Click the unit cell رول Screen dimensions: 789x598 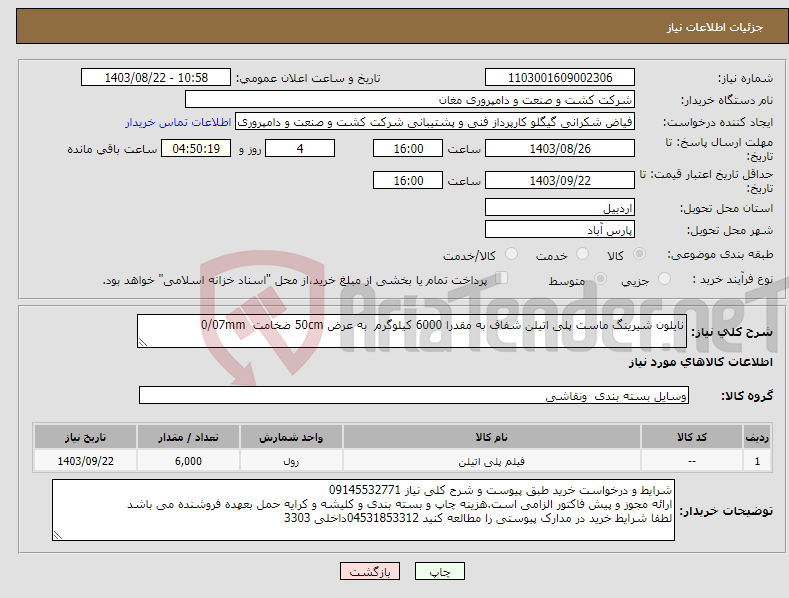[291, 461]
